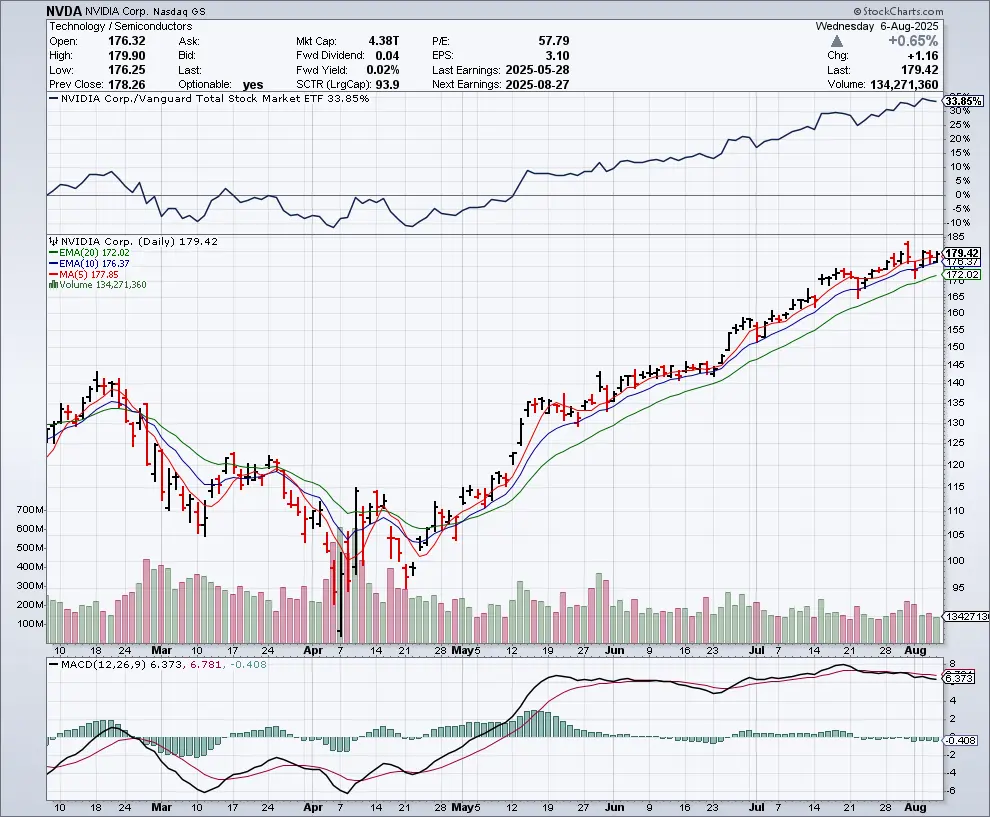The height and width of the screenshot is (817, 990).
Task: Click the volume bars icon in the price legend
Action: coord(54,285)
